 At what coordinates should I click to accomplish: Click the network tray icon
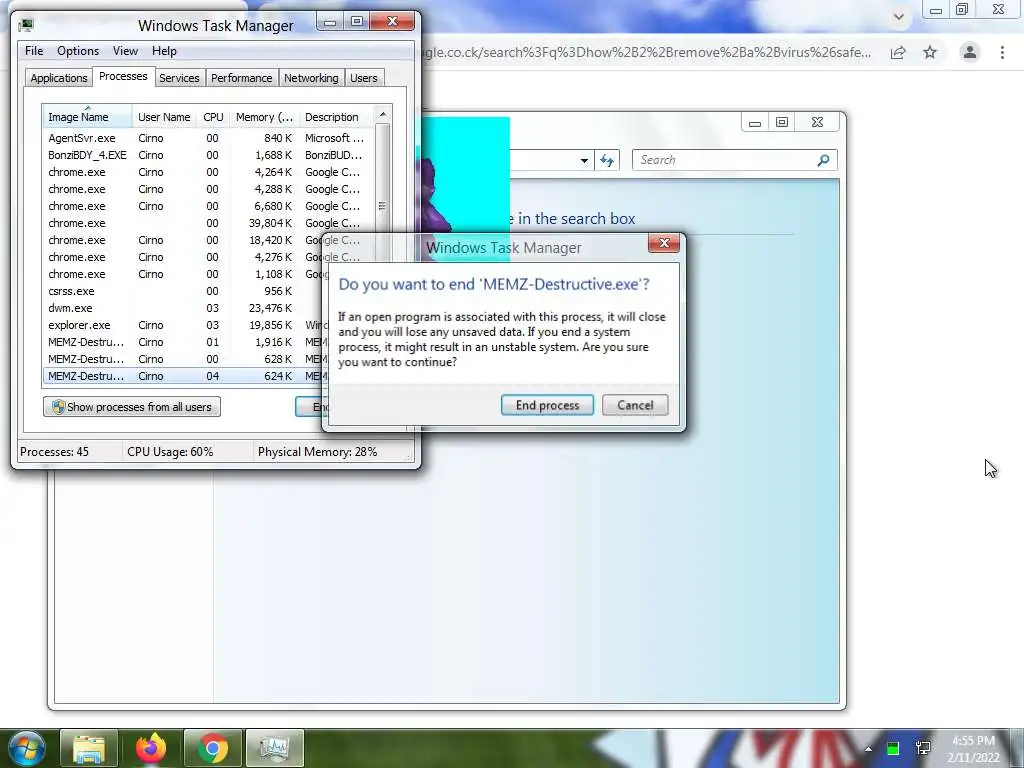click(923, 748)
